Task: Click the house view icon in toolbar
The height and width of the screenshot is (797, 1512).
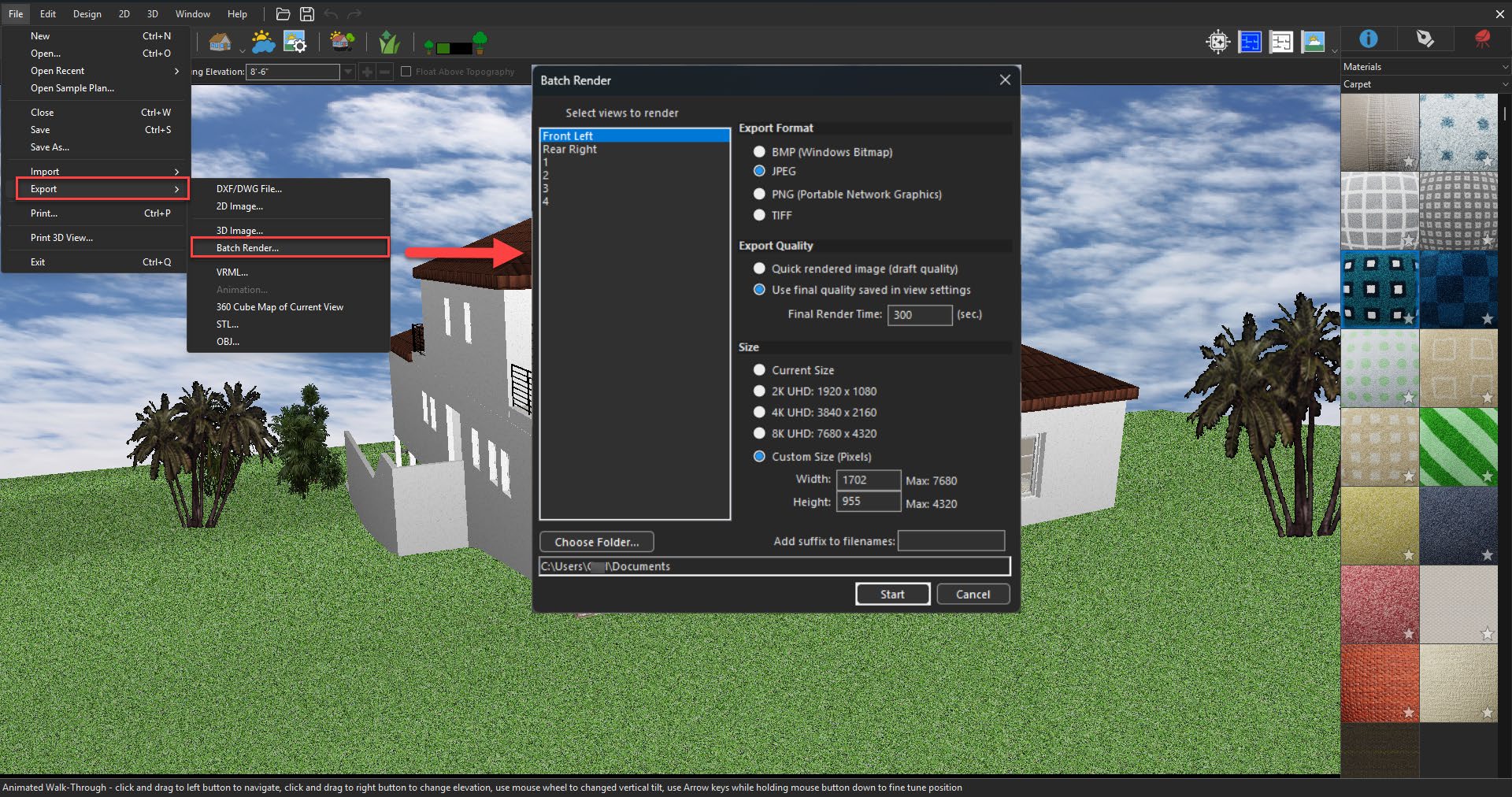Action: pos(220,42)
